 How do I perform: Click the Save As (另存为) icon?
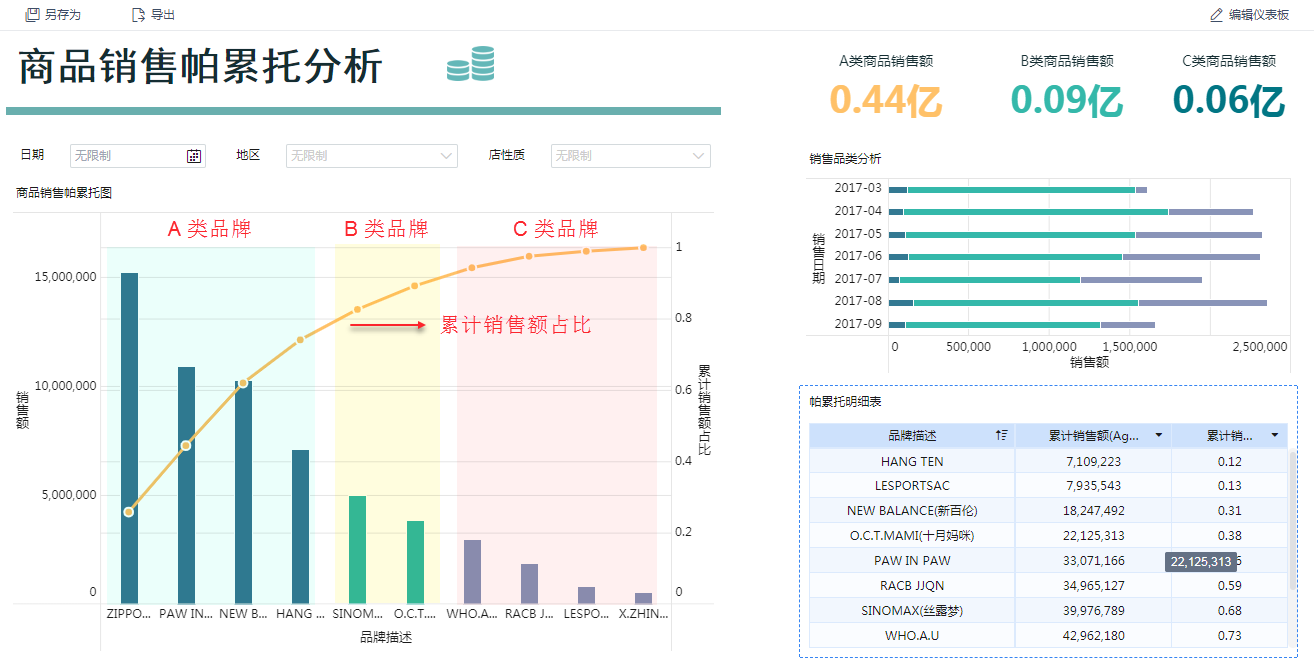click(x=32, y=15)
